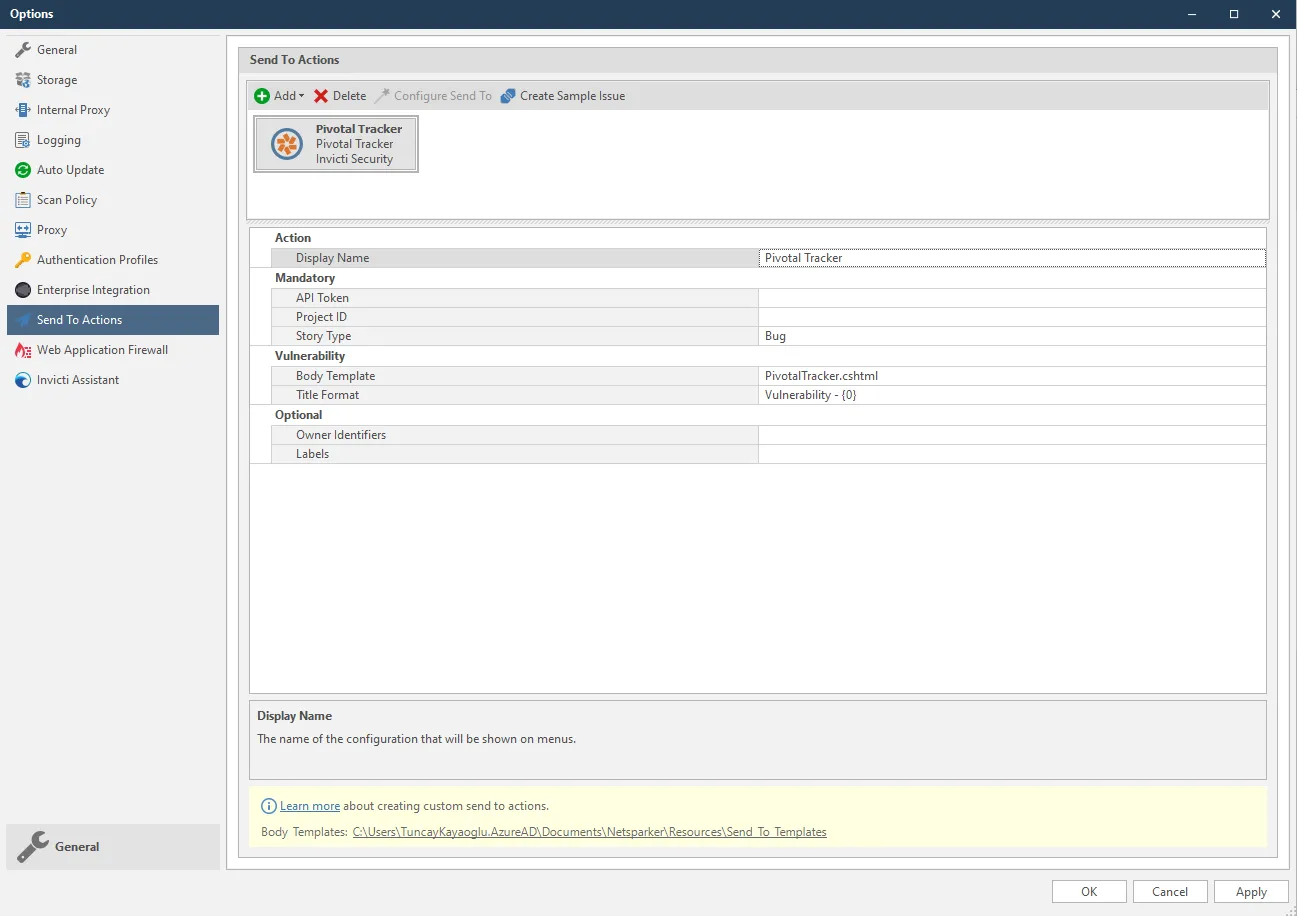Viewport: 1297px width, 916px height.
Task: Open Scan Policy settings
Action: [65, 199]
